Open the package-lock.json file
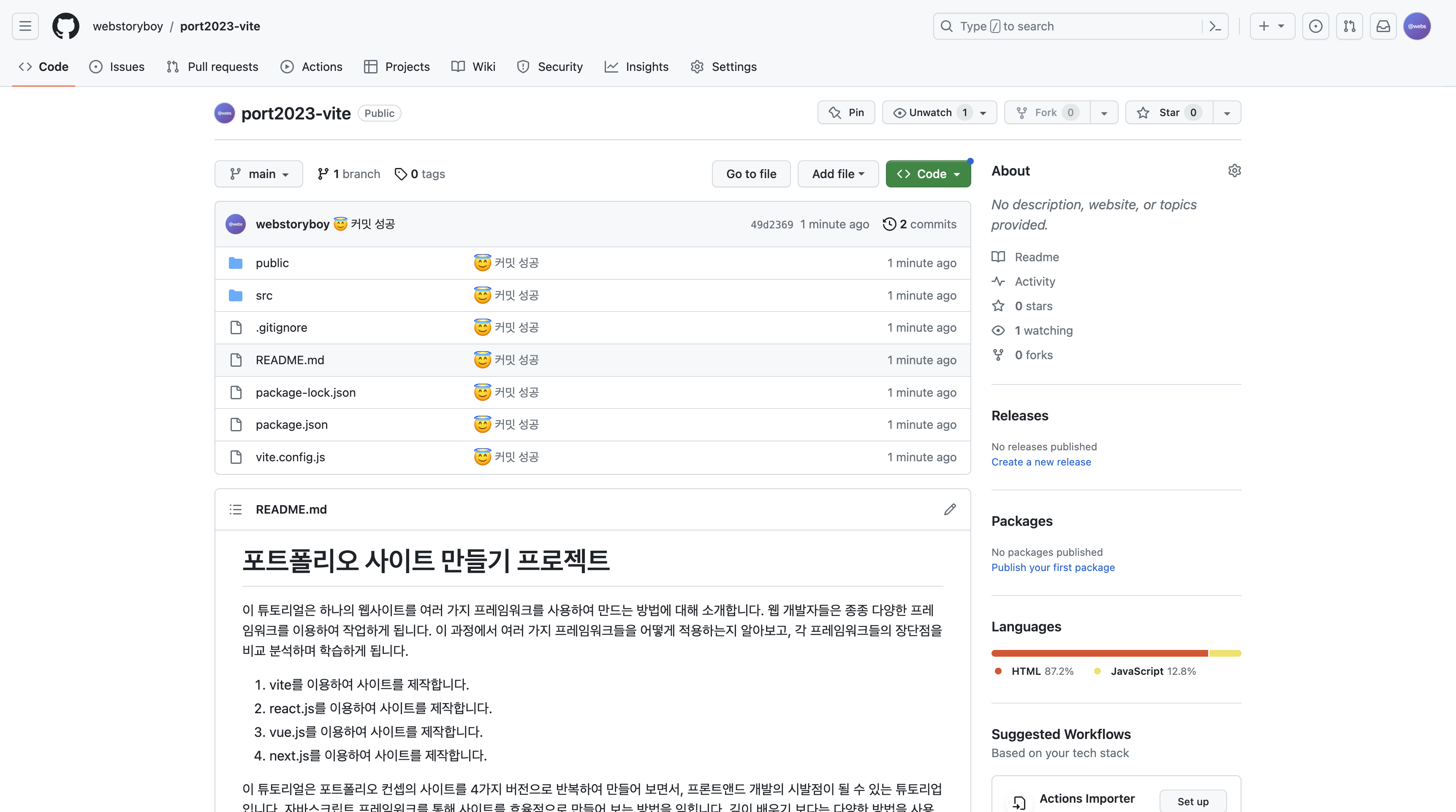 pos(305,393)
